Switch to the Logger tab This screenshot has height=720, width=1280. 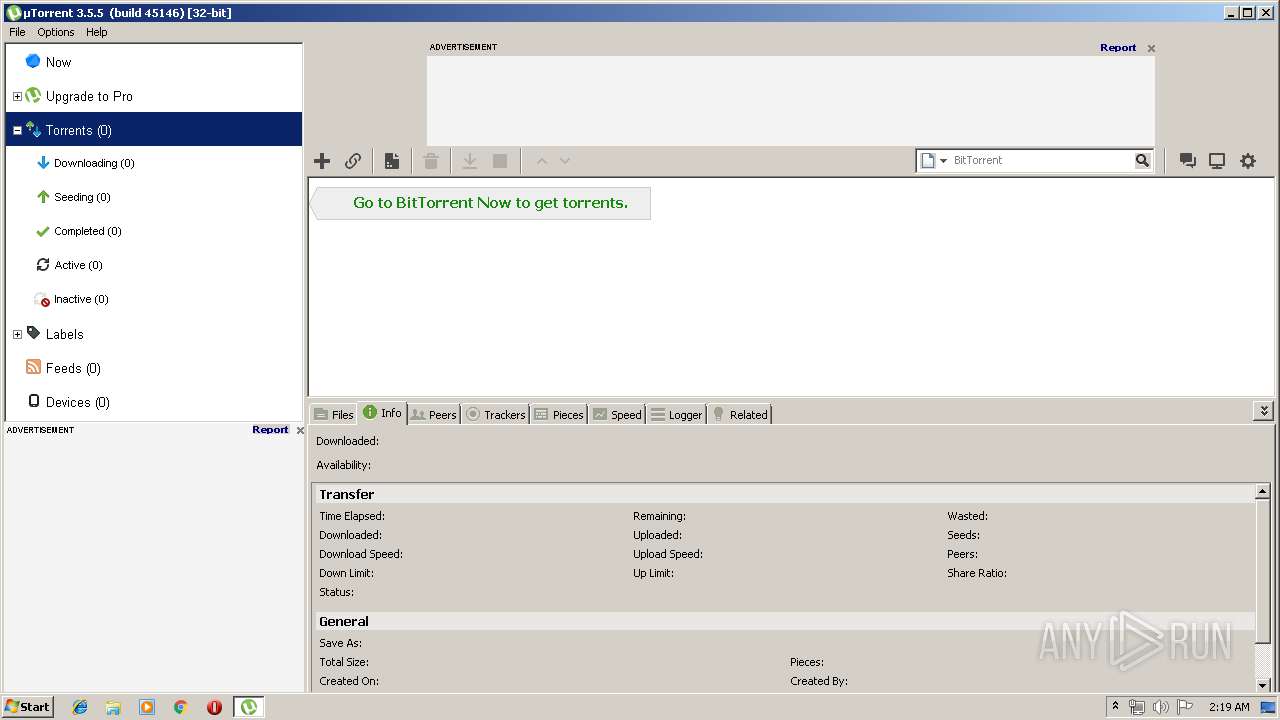(677, 414)
